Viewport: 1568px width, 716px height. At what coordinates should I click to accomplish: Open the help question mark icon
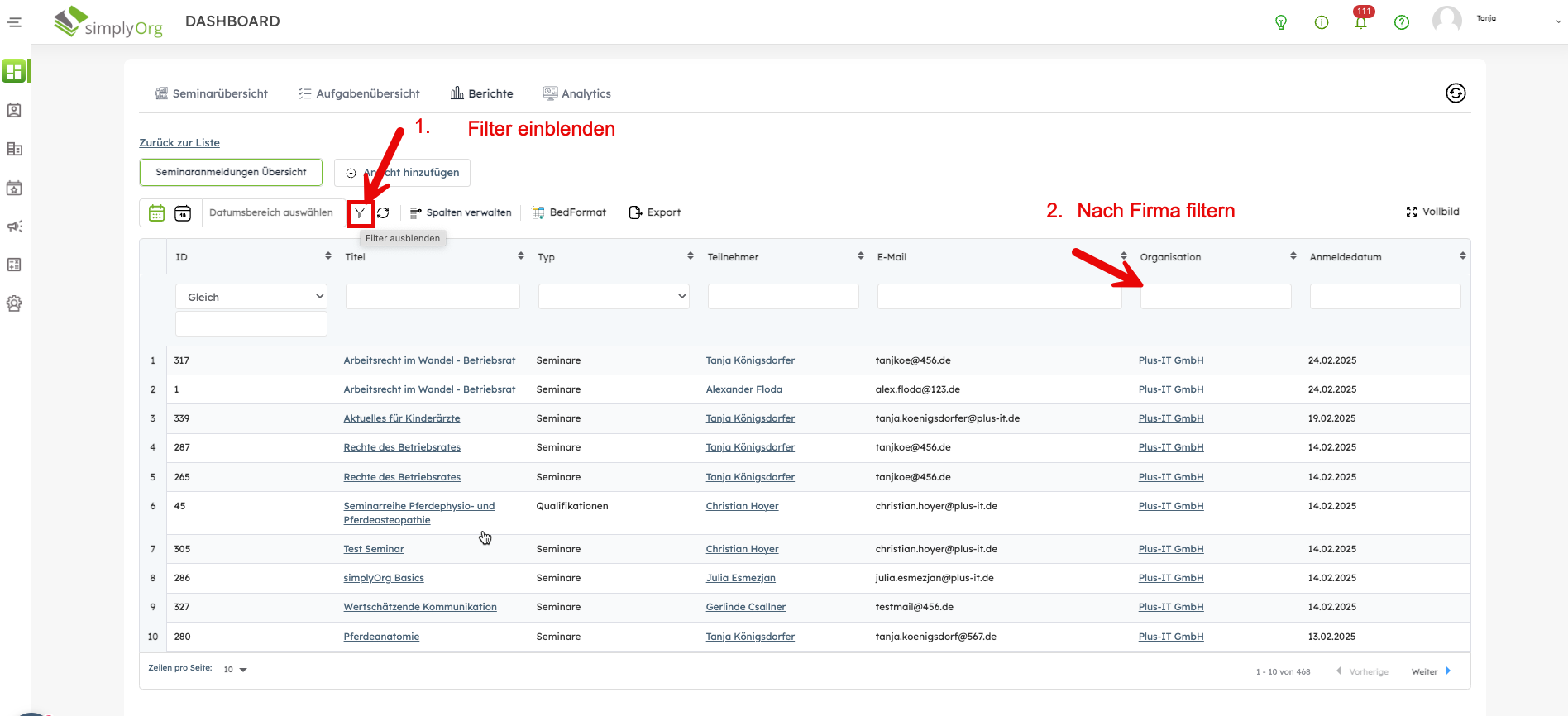[1401, 22]
